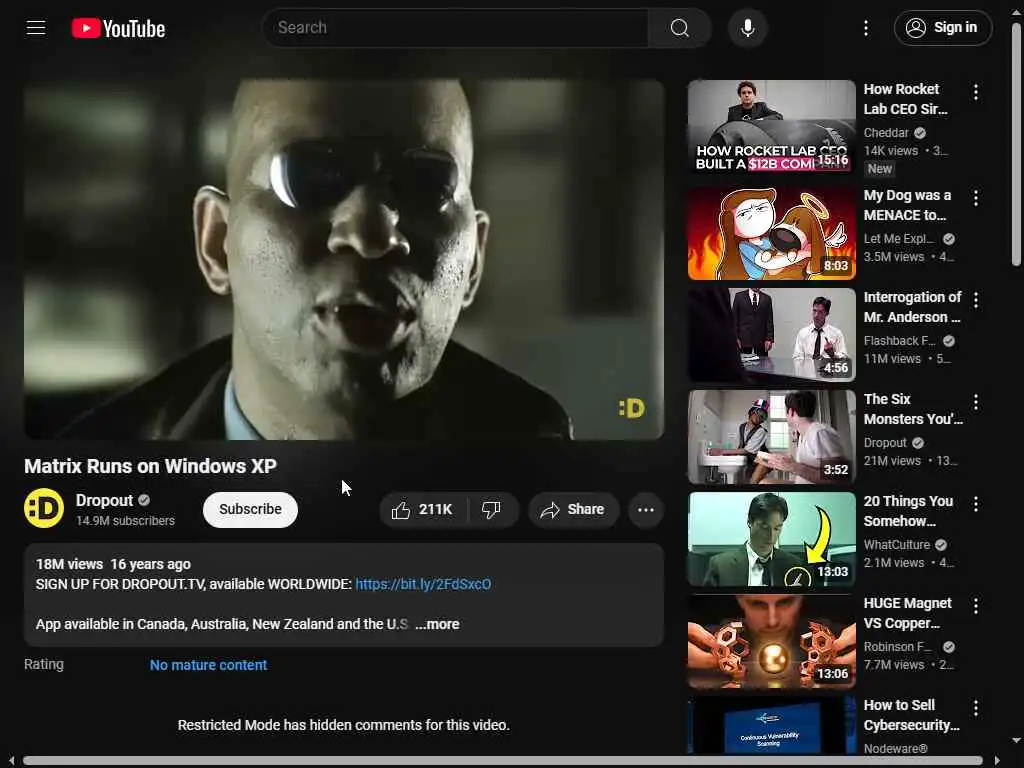Viewport: 1024px width, 768px height.
Task: Click the Dropout channel under Six Monsters
Action: coord(885,442)
